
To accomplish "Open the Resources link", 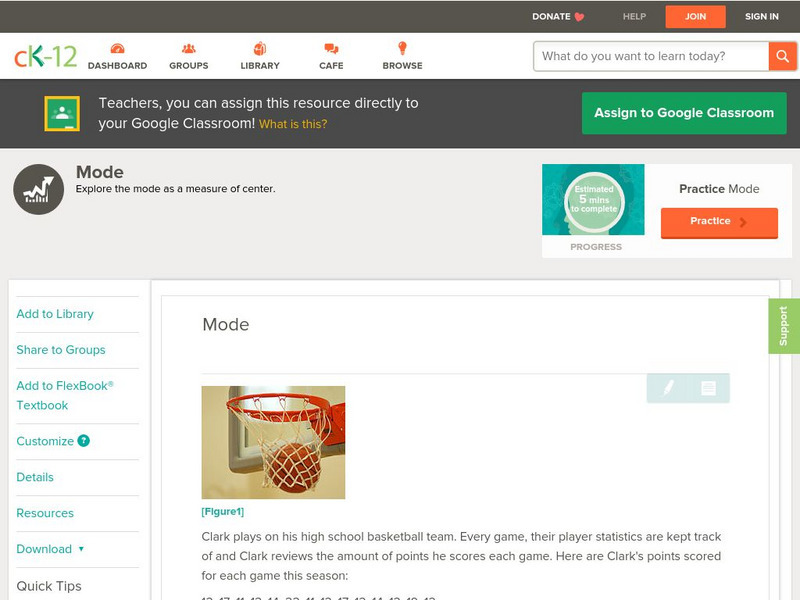I will [45, 513].
